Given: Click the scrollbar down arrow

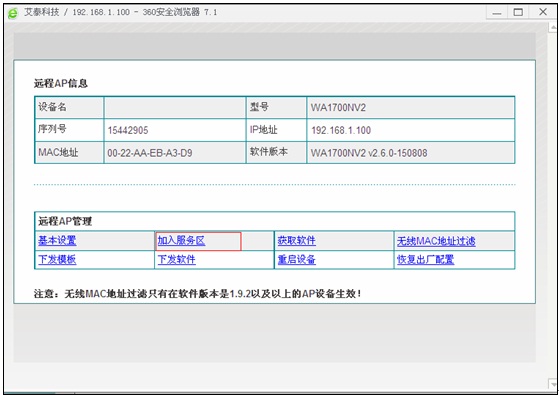Looking at the screenshot, I should coord(553,384).
